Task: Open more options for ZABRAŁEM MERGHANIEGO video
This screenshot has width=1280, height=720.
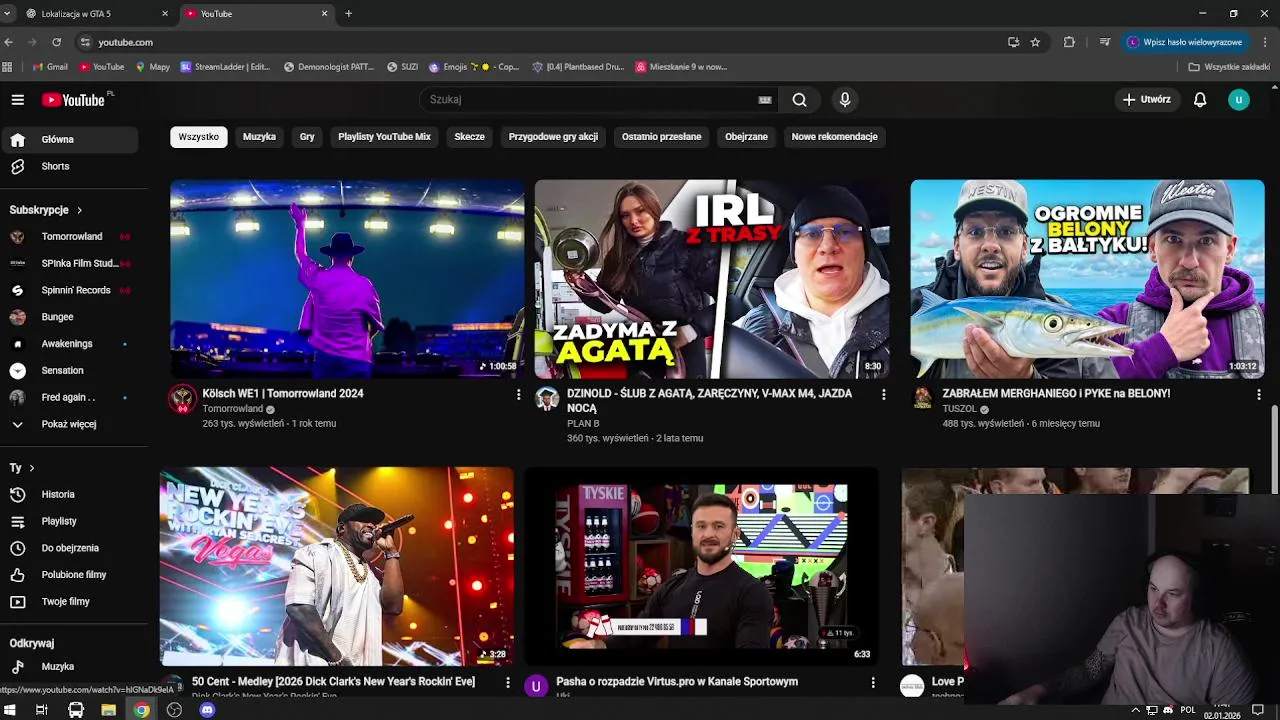Action: point(1258,395)
